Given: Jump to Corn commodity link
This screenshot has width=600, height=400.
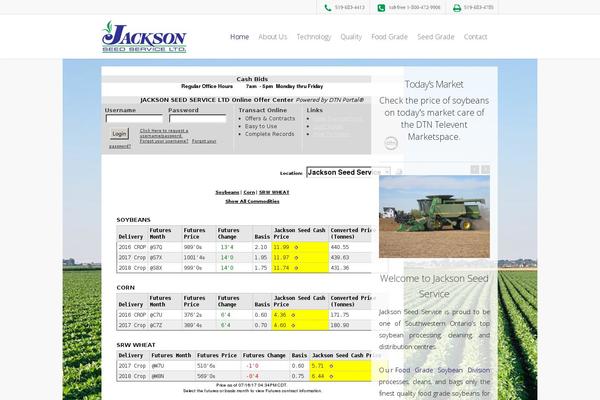Looking at the screenshot, I should click(x=249, y=192).
